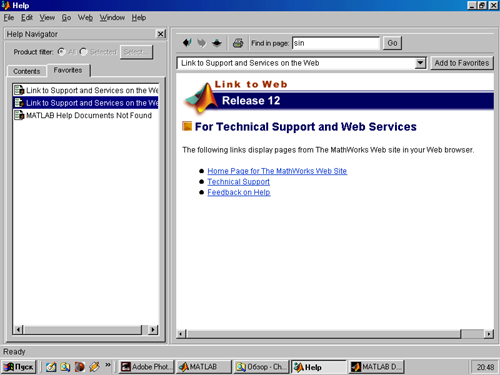Open the Go menu

pos(66,18)
